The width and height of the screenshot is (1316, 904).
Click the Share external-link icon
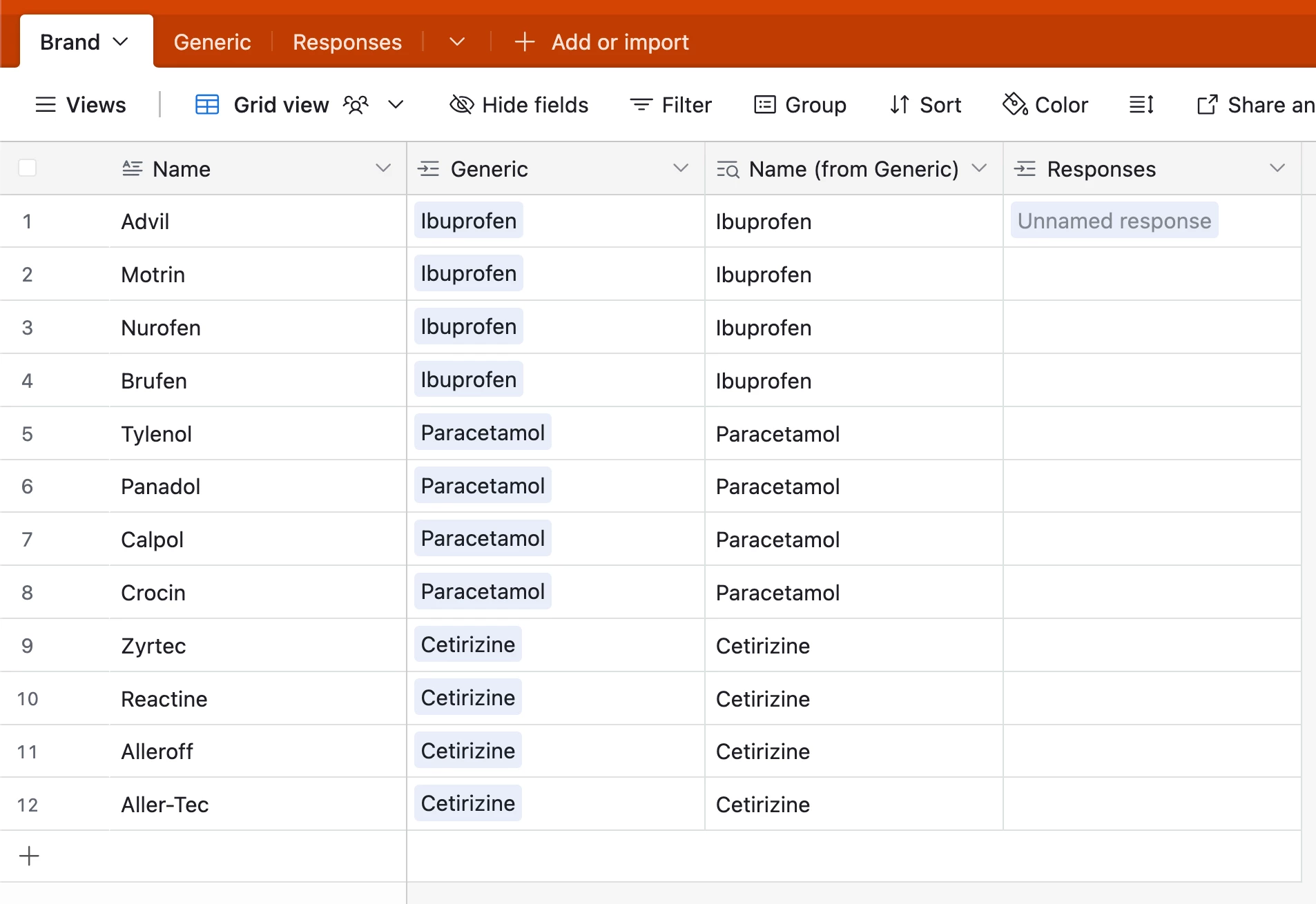coord(1208,105)
